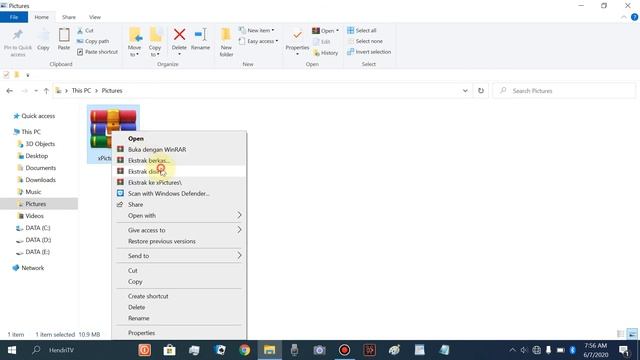Image resolution: width=640 pixels, height=360 pixels.
Task: Open Desktop in navigation pane
Action: coord(36,156)
